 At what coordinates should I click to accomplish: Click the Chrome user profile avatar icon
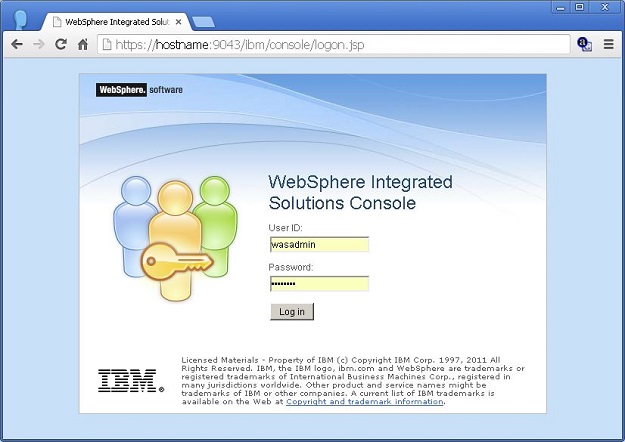20,20
